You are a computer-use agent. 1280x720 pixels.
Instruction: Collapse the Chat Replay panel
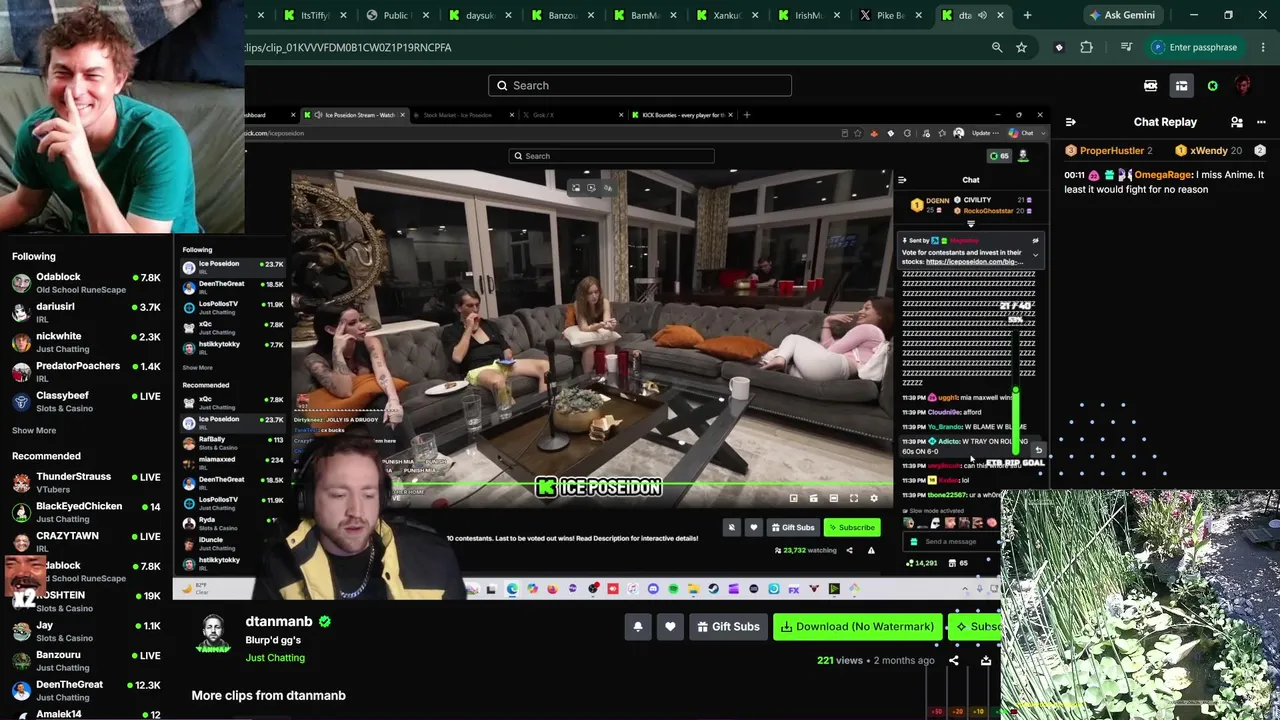click(x=1071, y=122)
